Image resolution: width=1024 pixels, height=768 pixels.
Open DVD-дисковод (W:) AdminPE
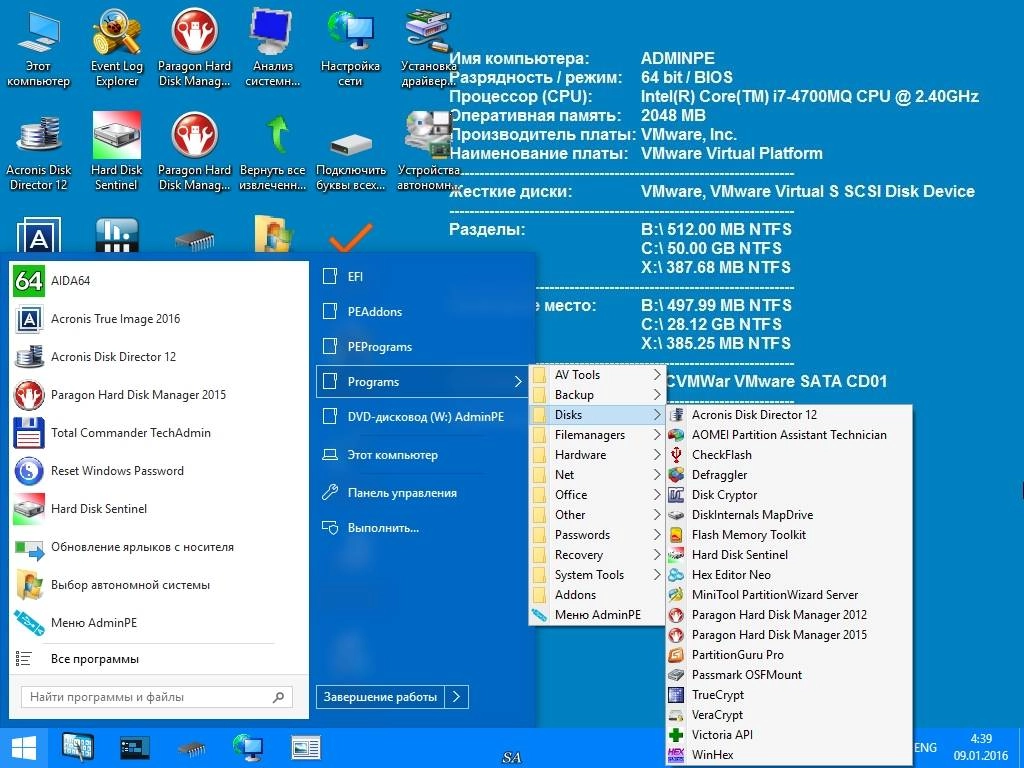422,417
